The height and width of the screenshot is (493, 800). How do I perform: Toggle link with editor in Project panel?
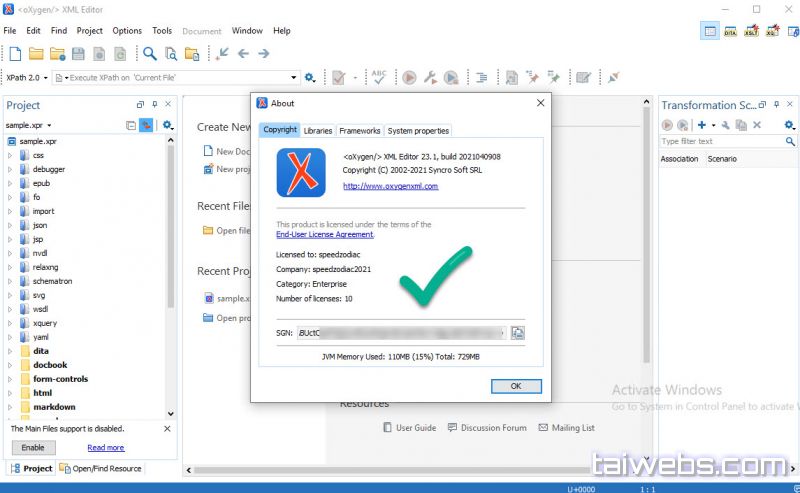point(146,125)
